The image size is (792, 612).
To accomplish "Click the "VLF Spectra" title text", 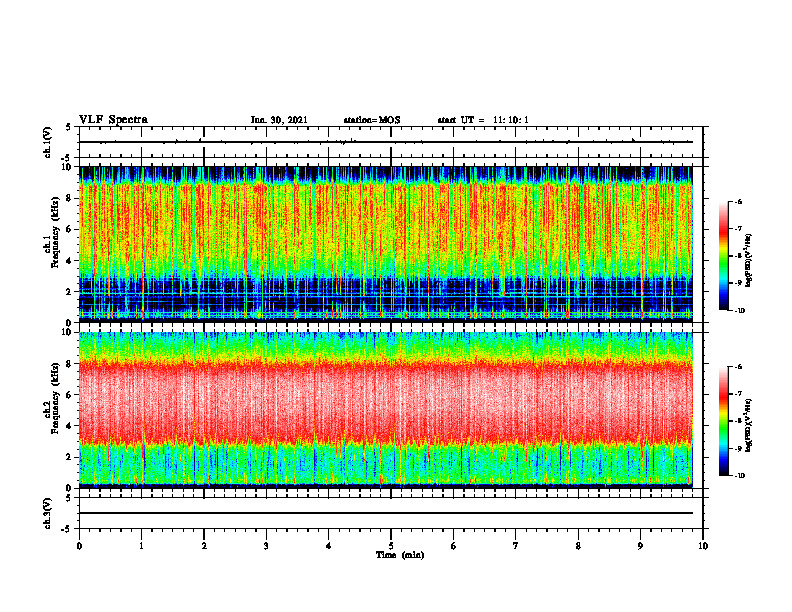I will (113, 120).
